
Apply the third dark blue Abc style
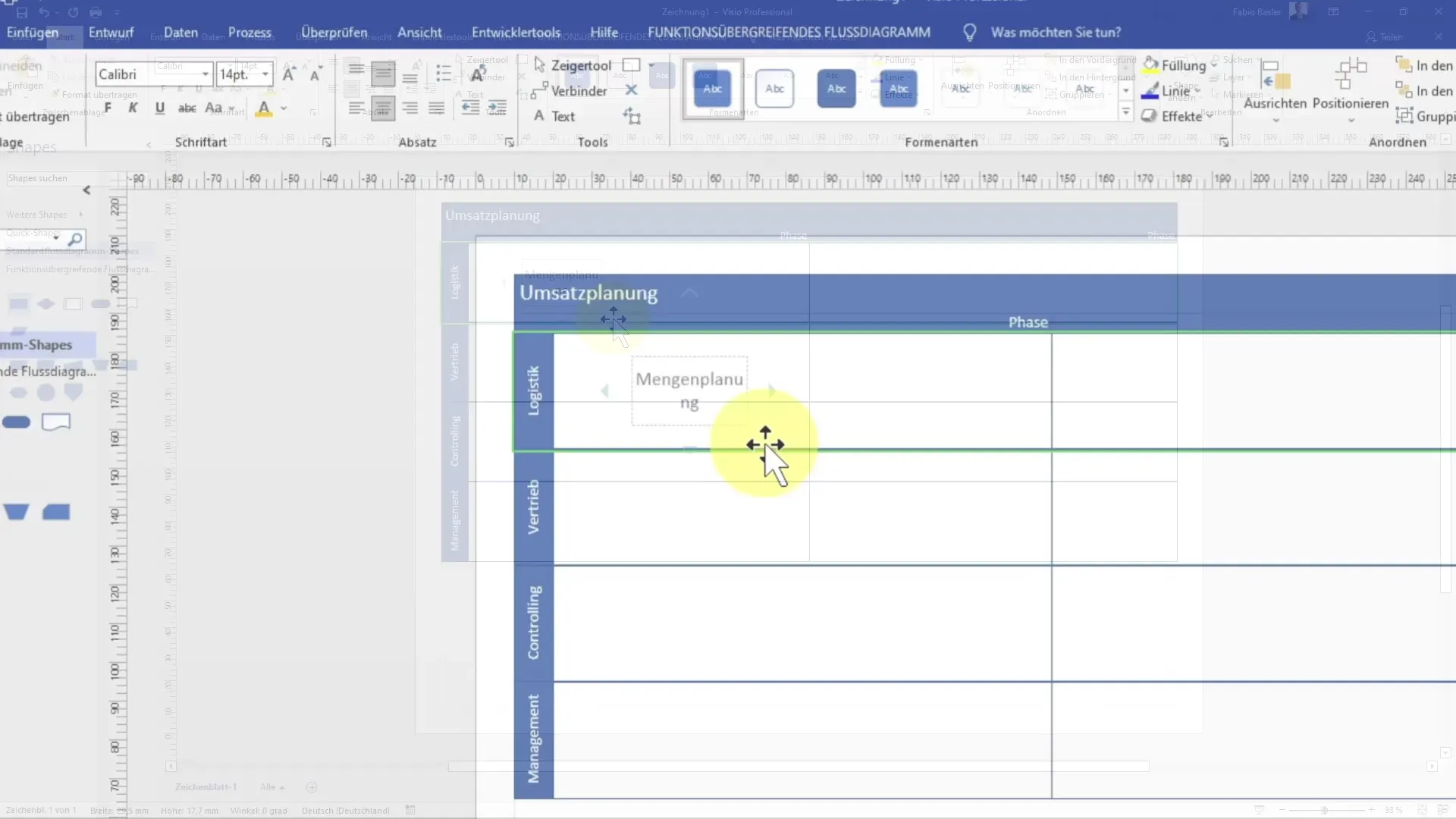coord(836,89)
